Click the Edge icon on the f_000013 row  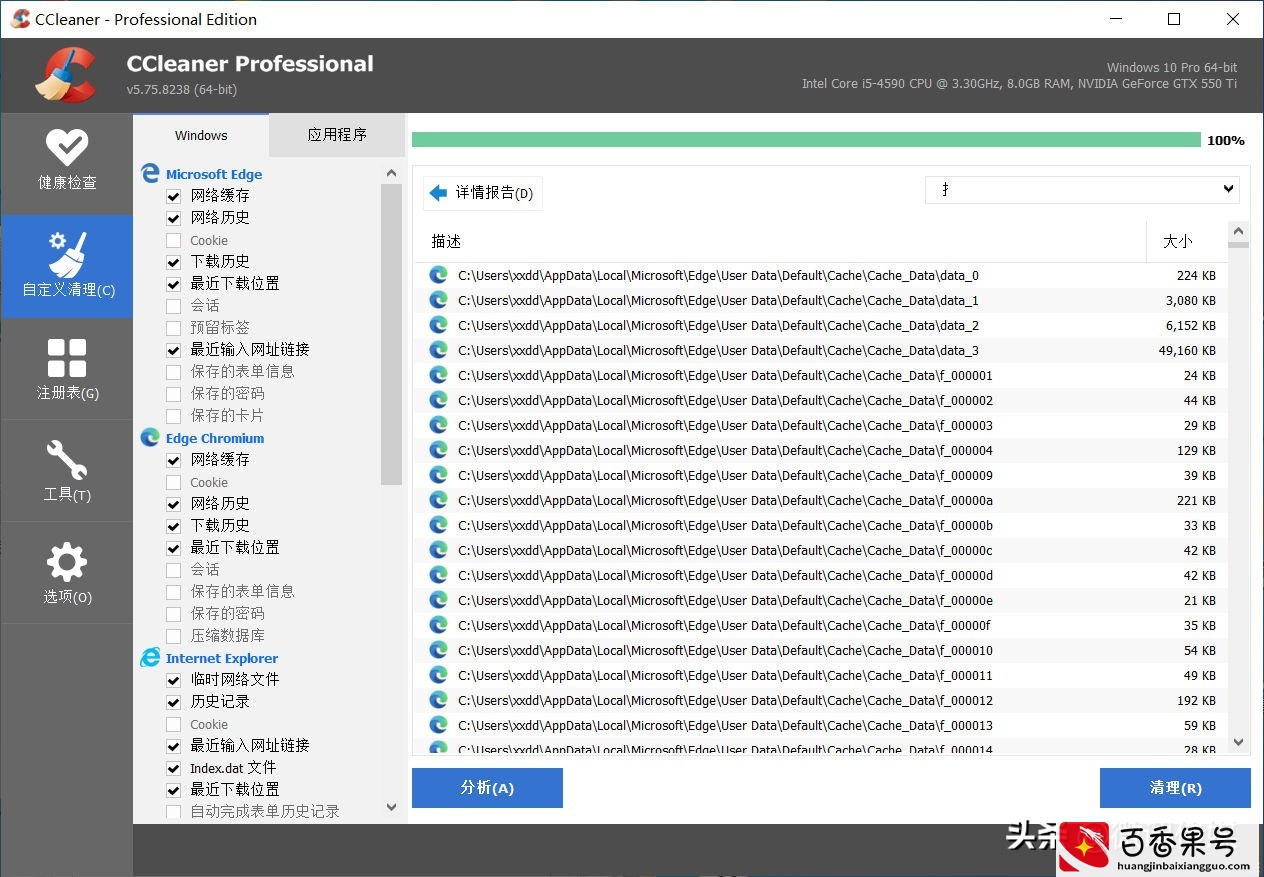[438, 725]
